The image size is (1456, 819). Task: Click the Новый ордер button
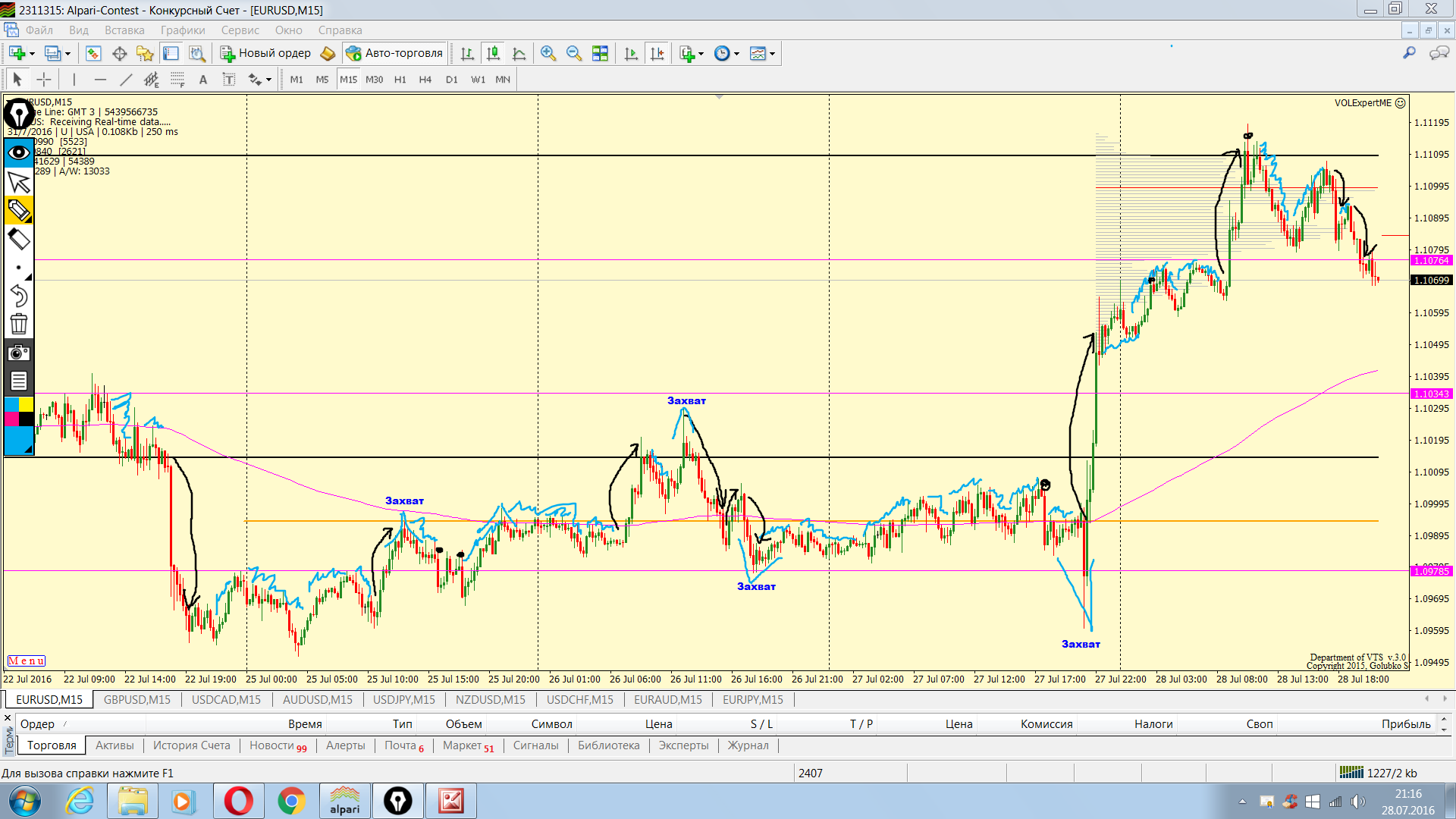[265, 53]
